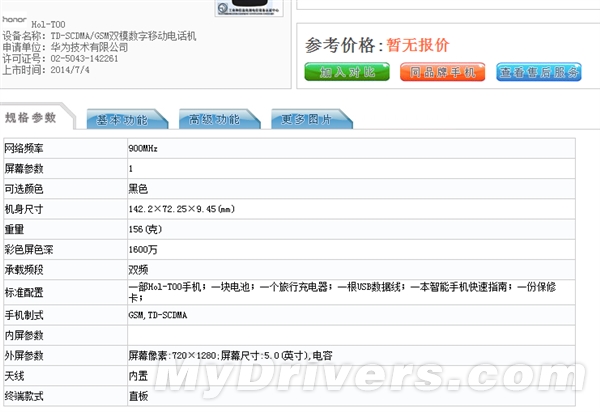600x412 pixels.
Task: Click the 设备名称 TD-SCDMA/GSM line
Action: [x=99, y=36]
